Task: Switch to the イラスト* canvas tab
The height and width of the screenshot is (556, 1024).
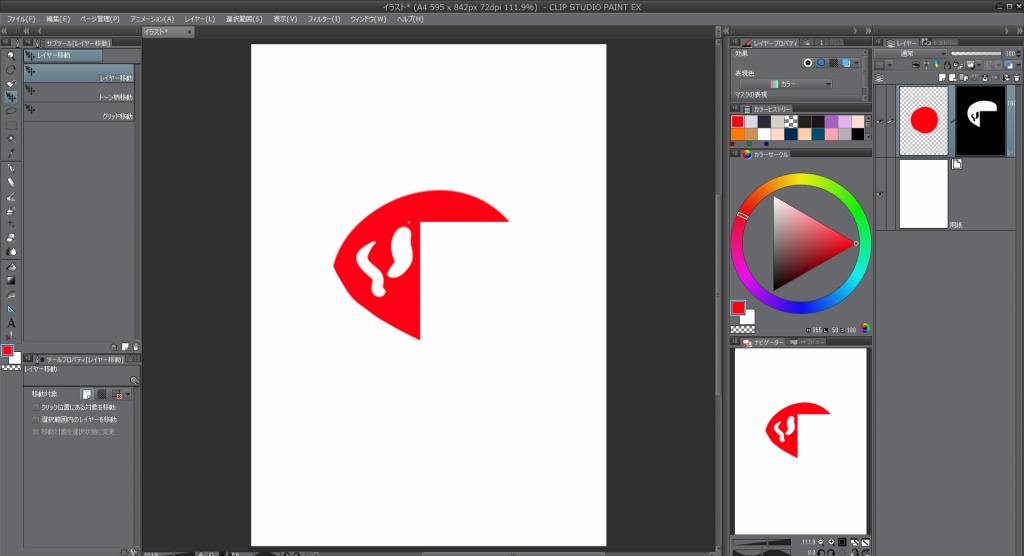Action: point(156,32)
